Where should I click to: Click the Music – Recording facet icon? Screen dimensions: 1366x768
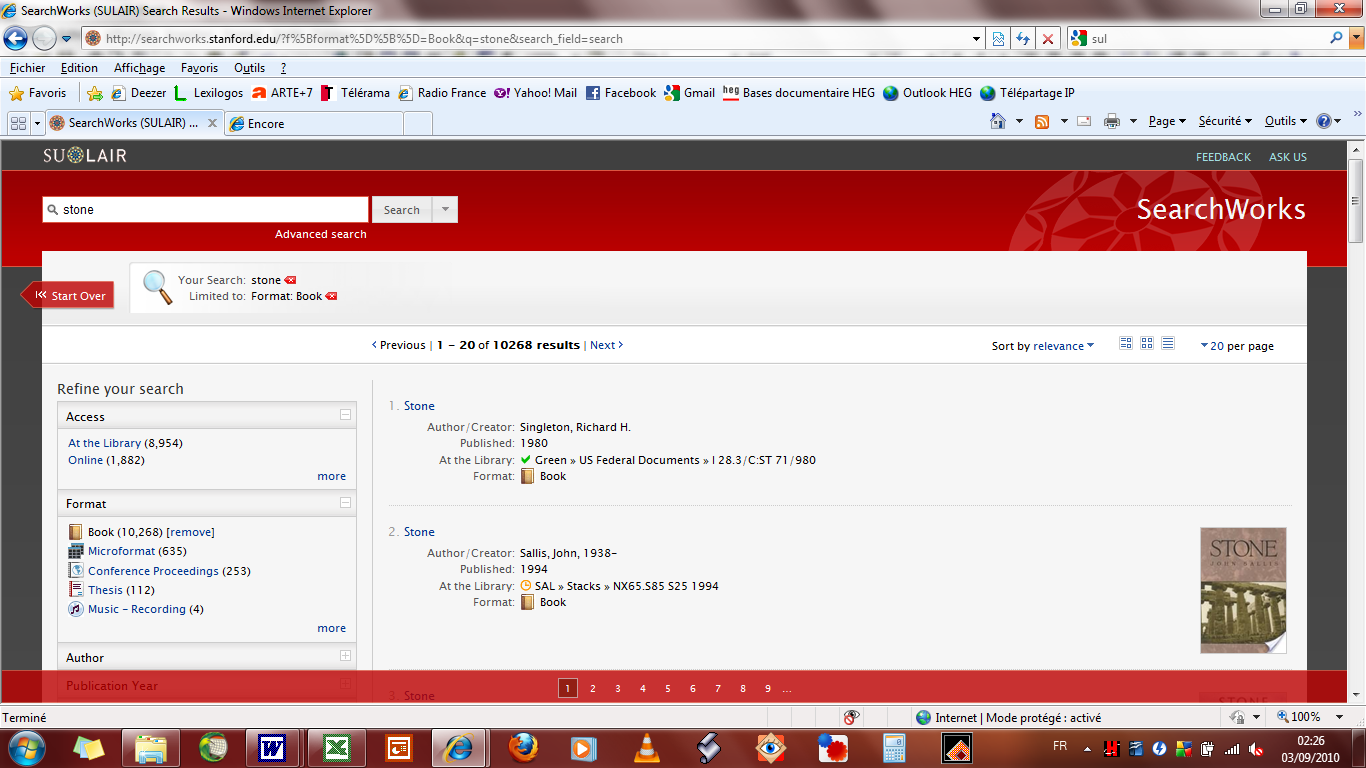click(x=76, y=609)
